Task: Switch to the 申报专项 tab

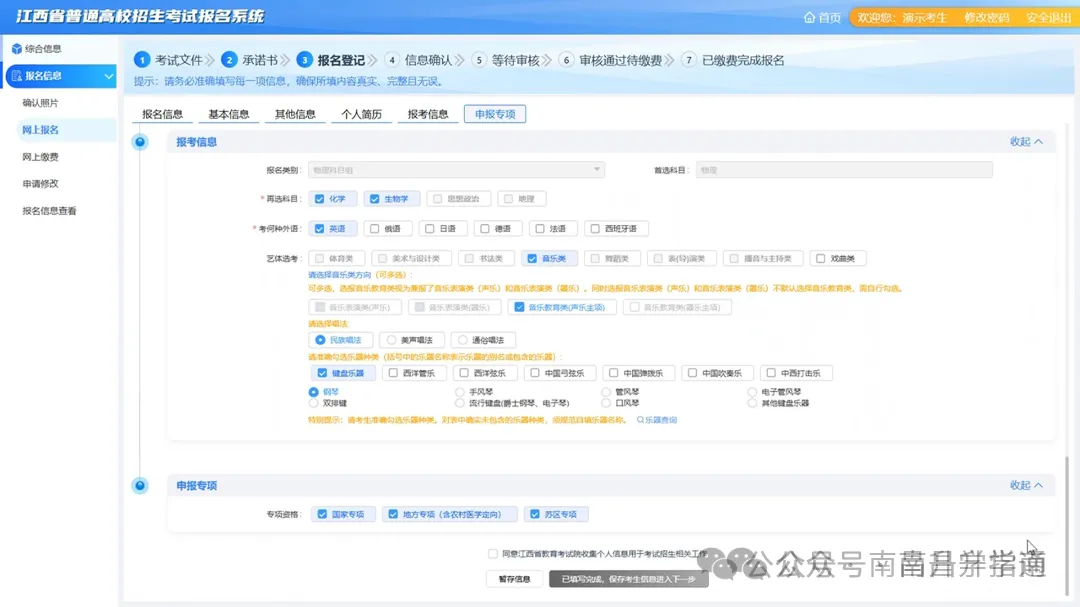Action: [x=495, y=114]
